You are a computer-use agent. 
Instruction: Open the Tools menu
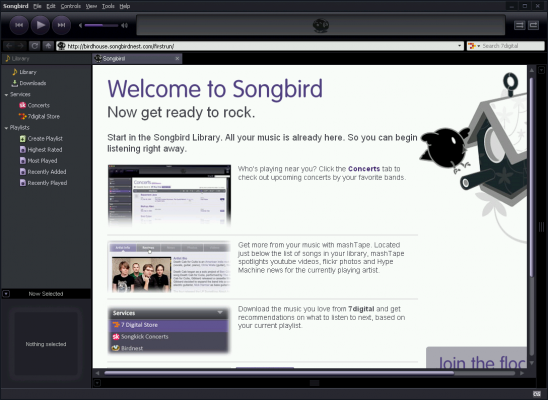coord(108,6)
